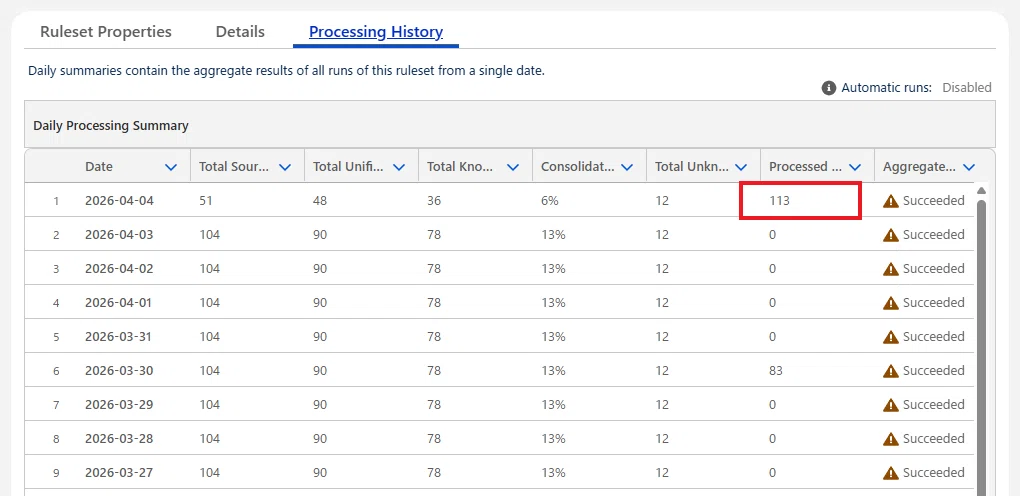Viewport: 1020px width, 496px height.
Task: Click Succeeded status in 2026-03-30 row
Action: click(x=933, y=370)
